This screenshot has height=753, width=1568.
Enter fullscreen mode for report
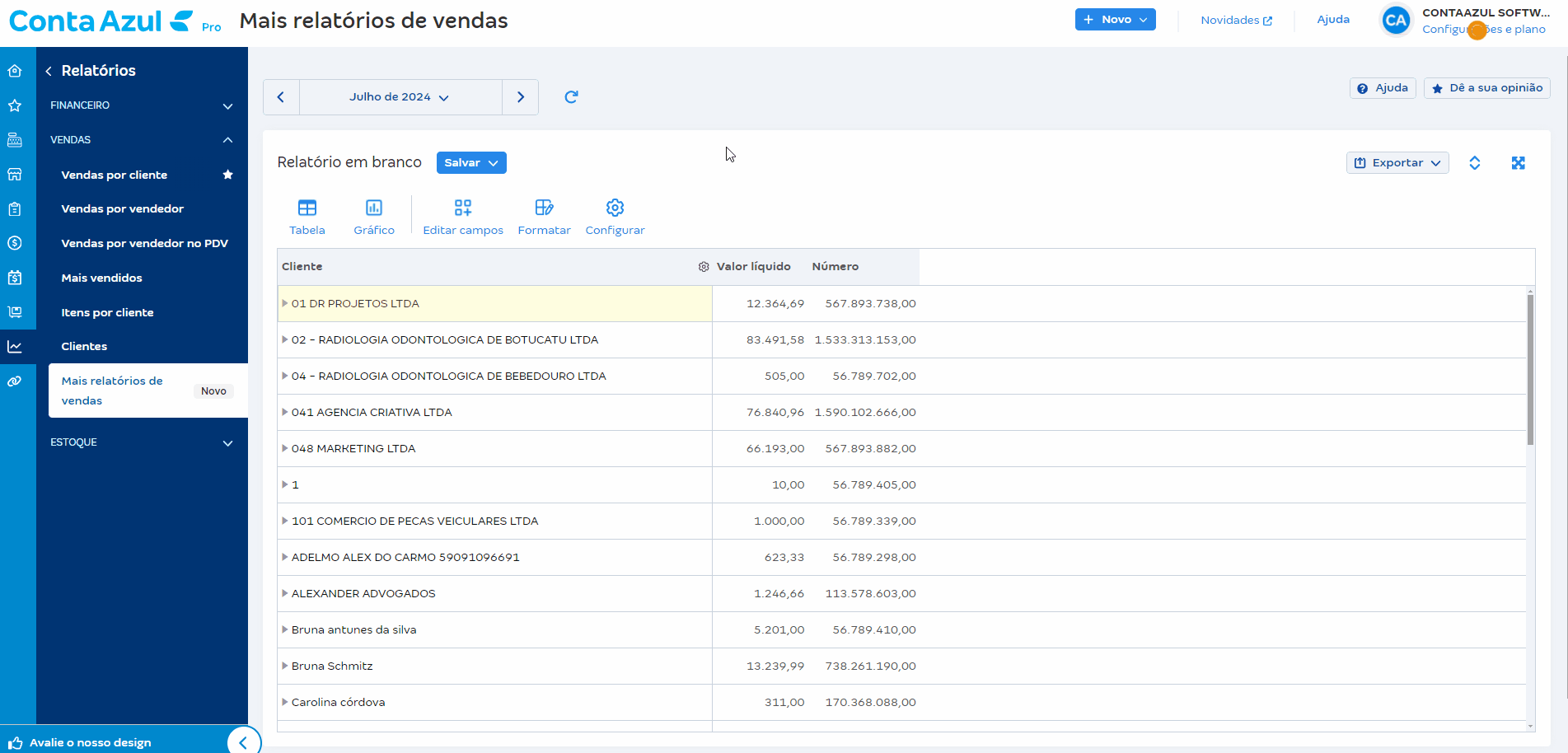(1519, 163)
